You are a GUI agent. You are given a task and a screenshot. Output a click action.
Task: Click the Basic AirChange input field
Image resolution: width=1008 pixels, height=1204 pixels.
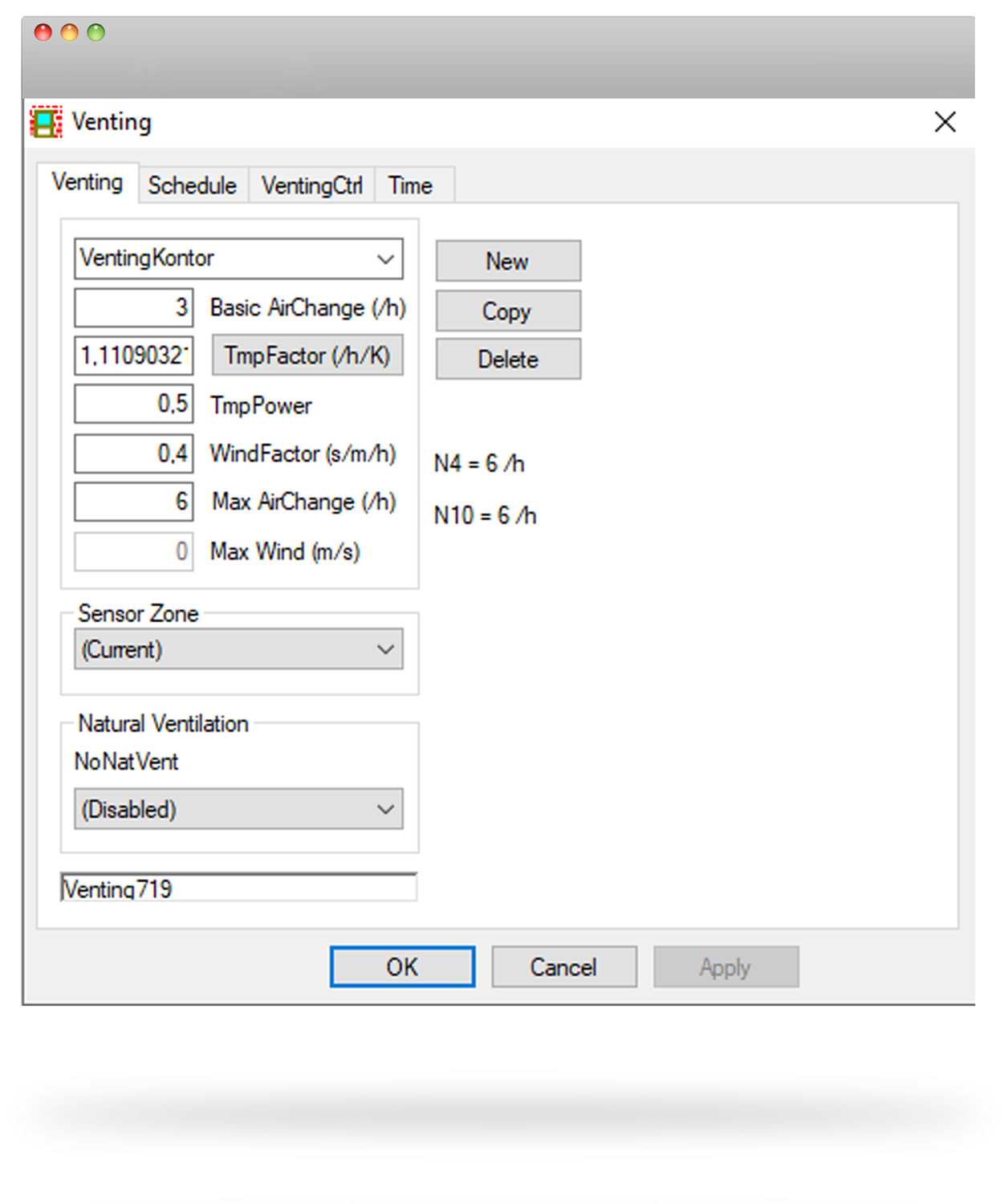coord(134,307)
